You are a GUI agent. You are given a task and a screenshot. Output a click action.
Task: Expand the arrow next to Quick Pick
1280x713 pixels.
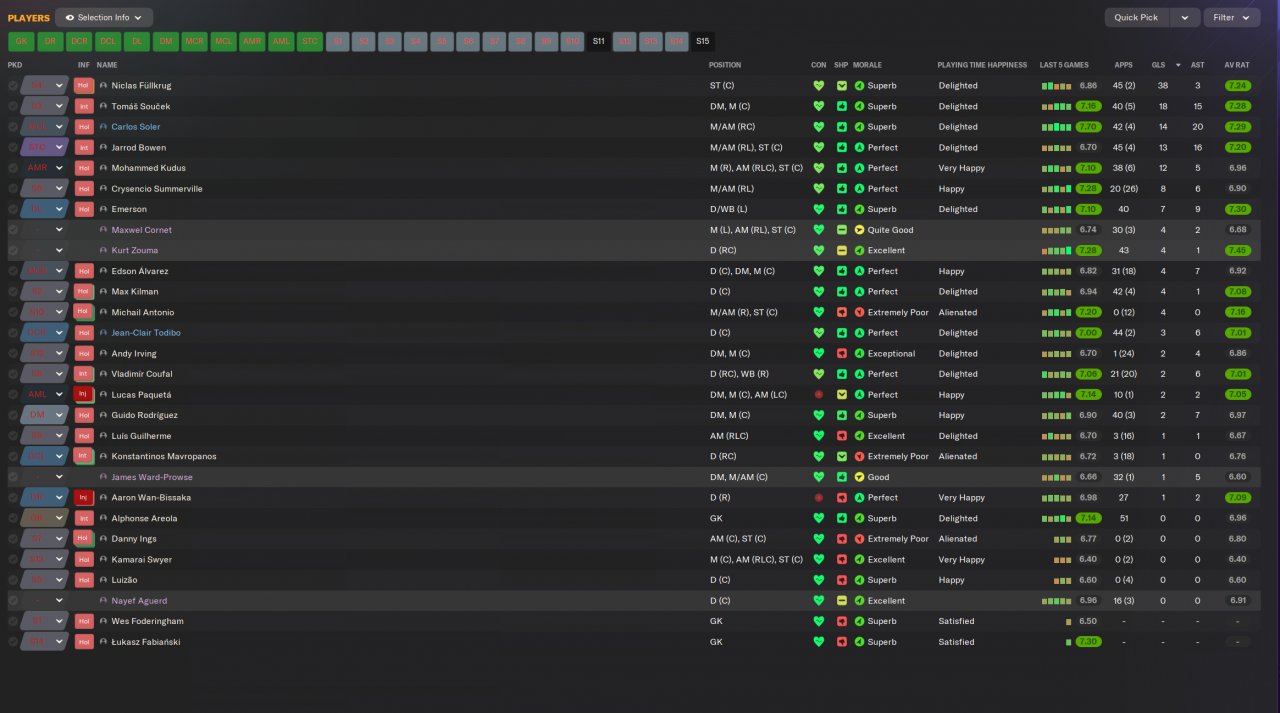pos(1184,17)
